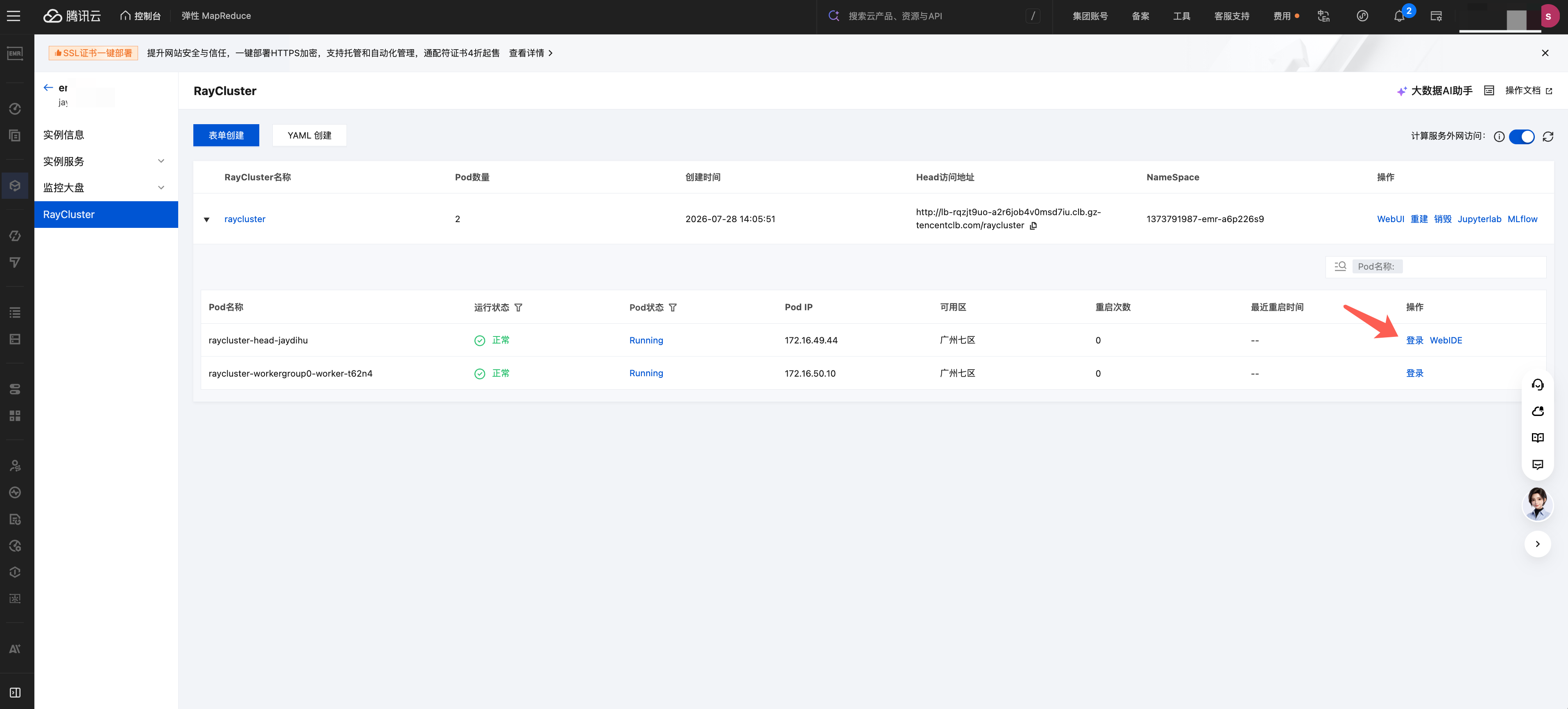The width and height of the screenshot is (1568, 709).
Task: Click 表单创建 button
Action: coord(226,135)
